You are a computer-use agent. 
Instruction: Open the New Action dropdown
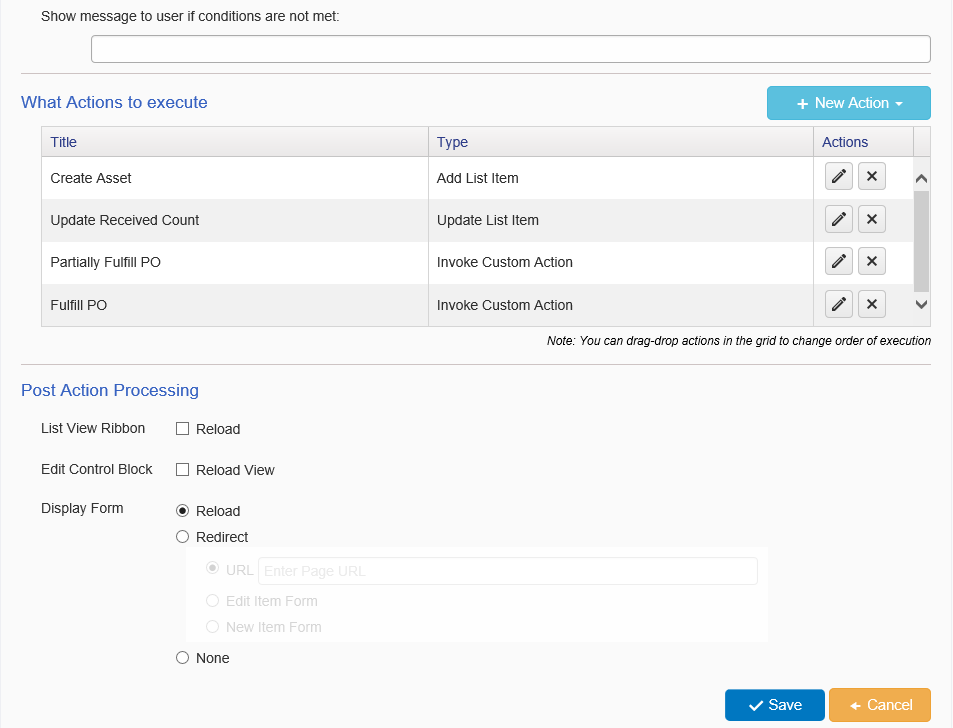click(848, 103)
